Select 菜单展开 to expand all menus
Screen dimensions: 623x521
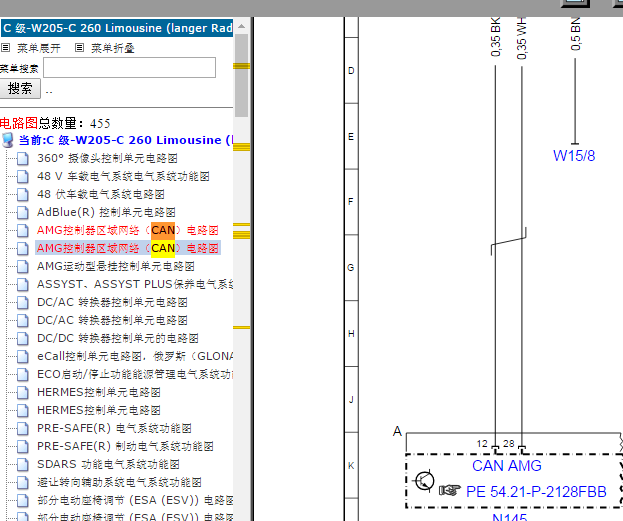[x=39, y=48]
